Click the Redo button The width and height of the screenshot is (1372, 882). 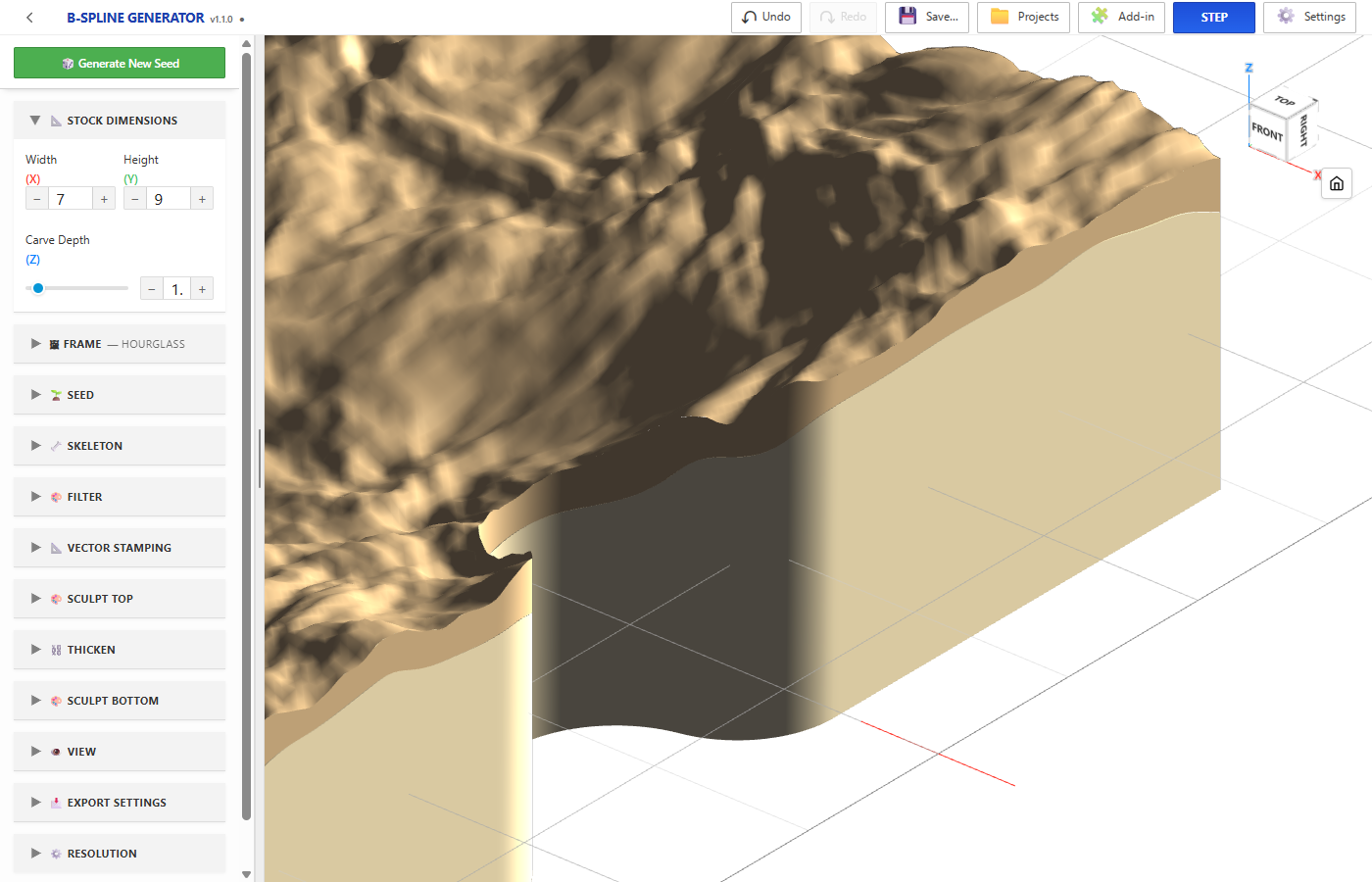coord(843,17)
